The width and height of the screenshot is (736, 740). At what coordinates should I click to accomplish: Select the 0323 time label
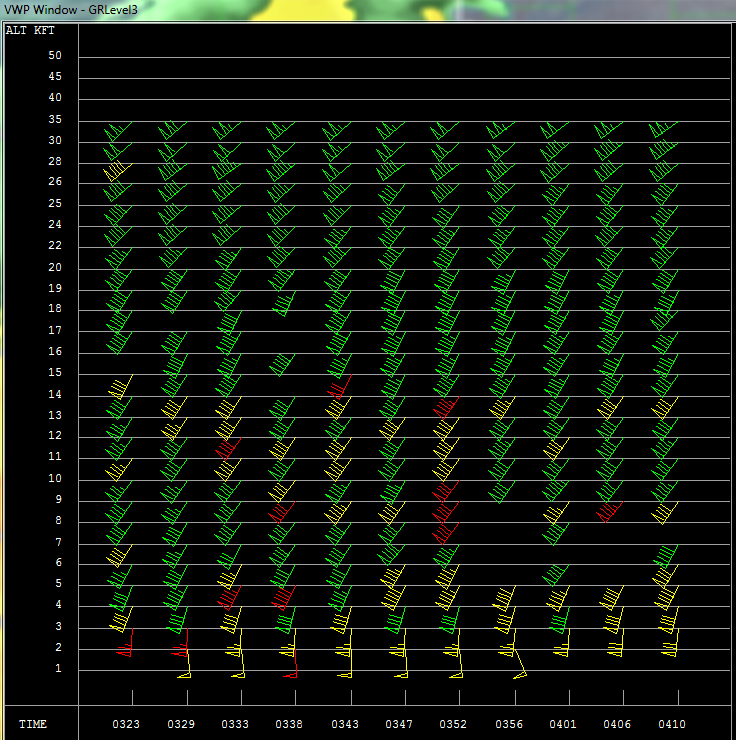point(126,724)
